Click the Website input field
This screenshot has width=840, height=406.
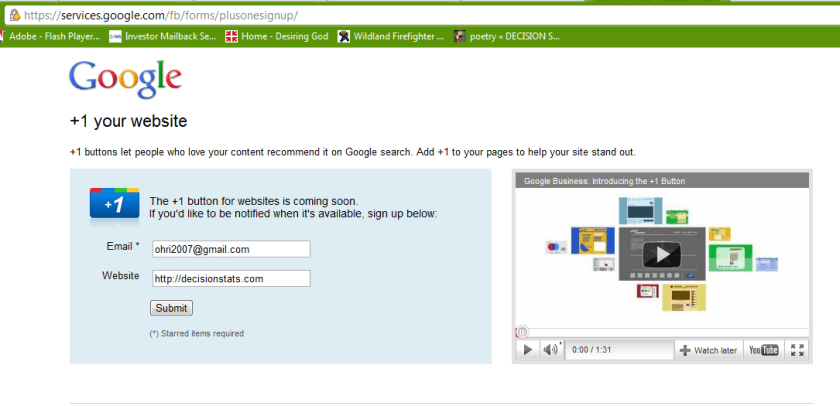[230, 279]
